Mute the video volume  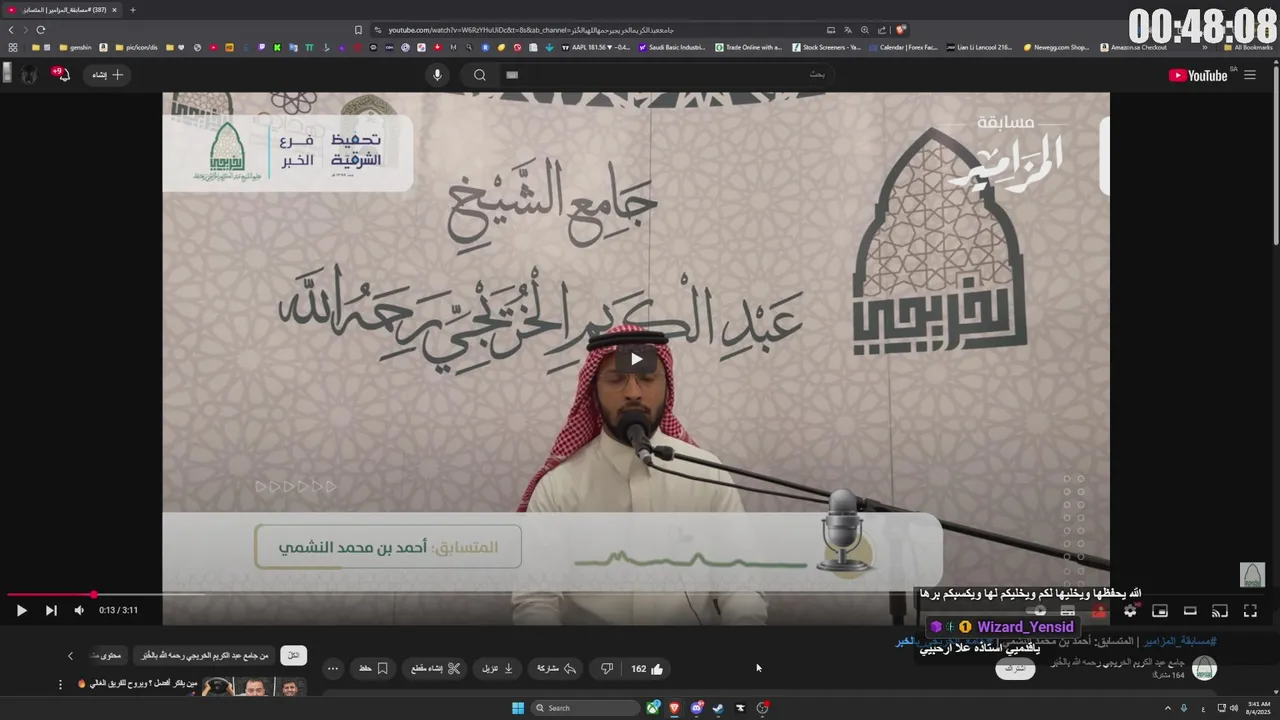[x=79, y=610]
